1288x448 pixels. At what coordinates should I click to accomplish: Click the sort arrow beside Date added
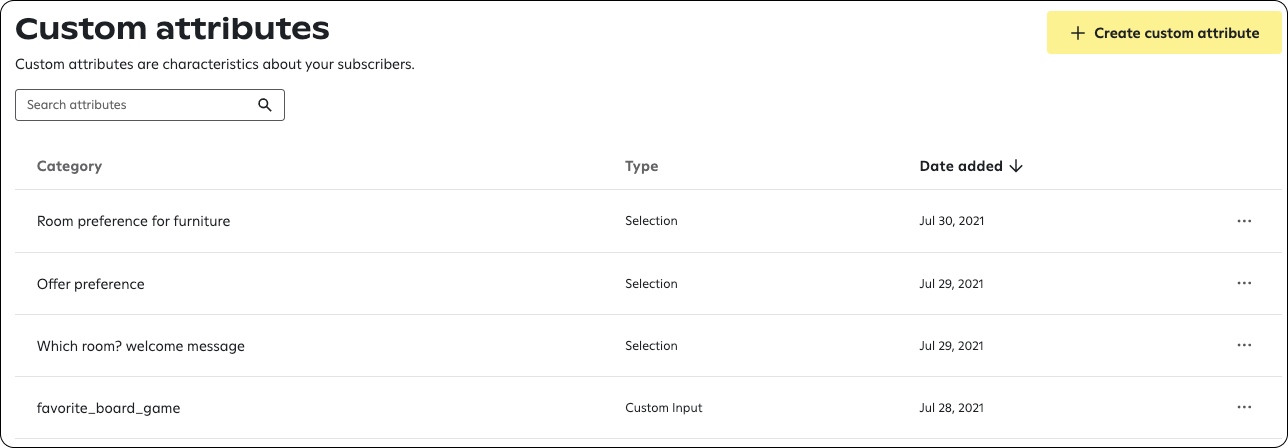(x=1016, y=166)
